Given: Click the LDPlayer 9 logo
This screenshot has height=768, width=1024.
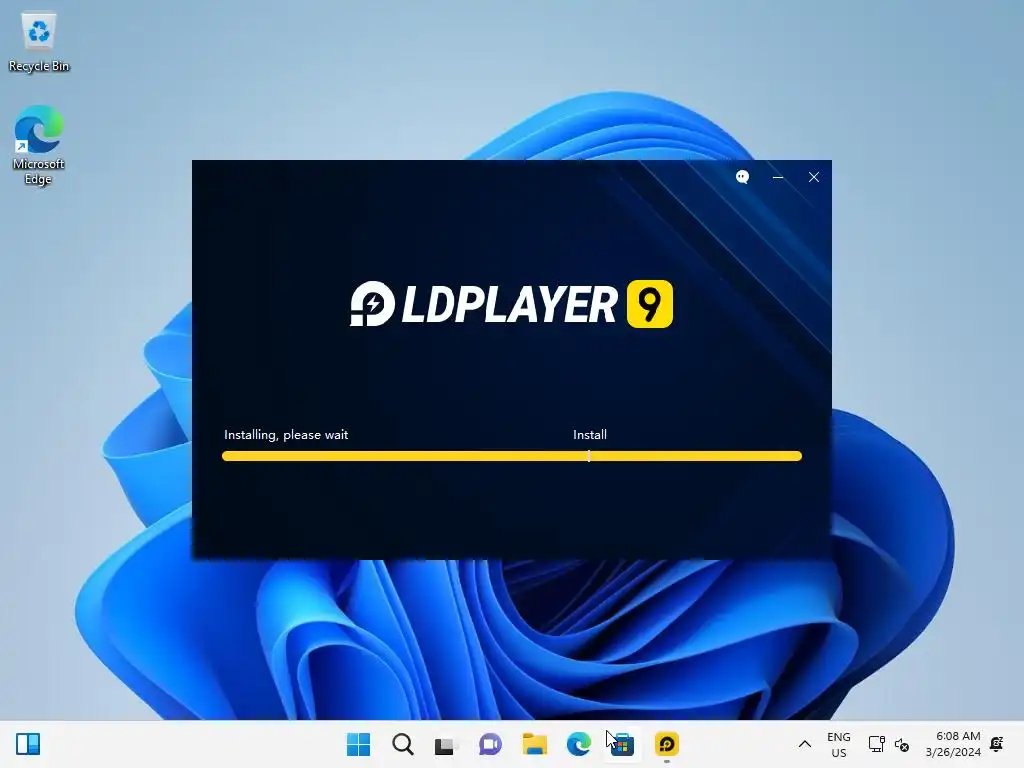Looking at the screenshot, I should coord(511,304).
